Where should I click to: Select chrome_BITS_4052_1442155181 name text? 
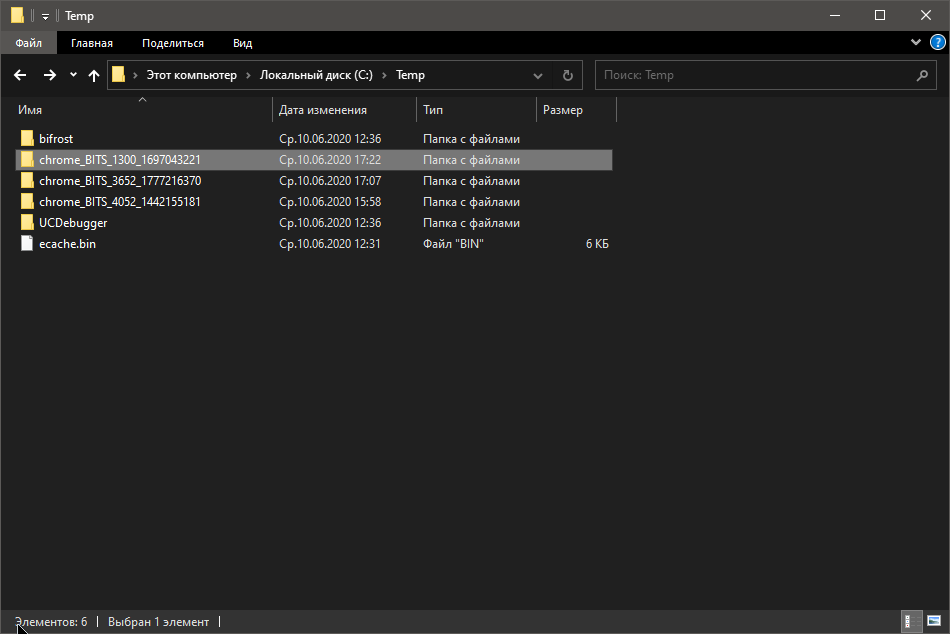click(x=120, y=202)
